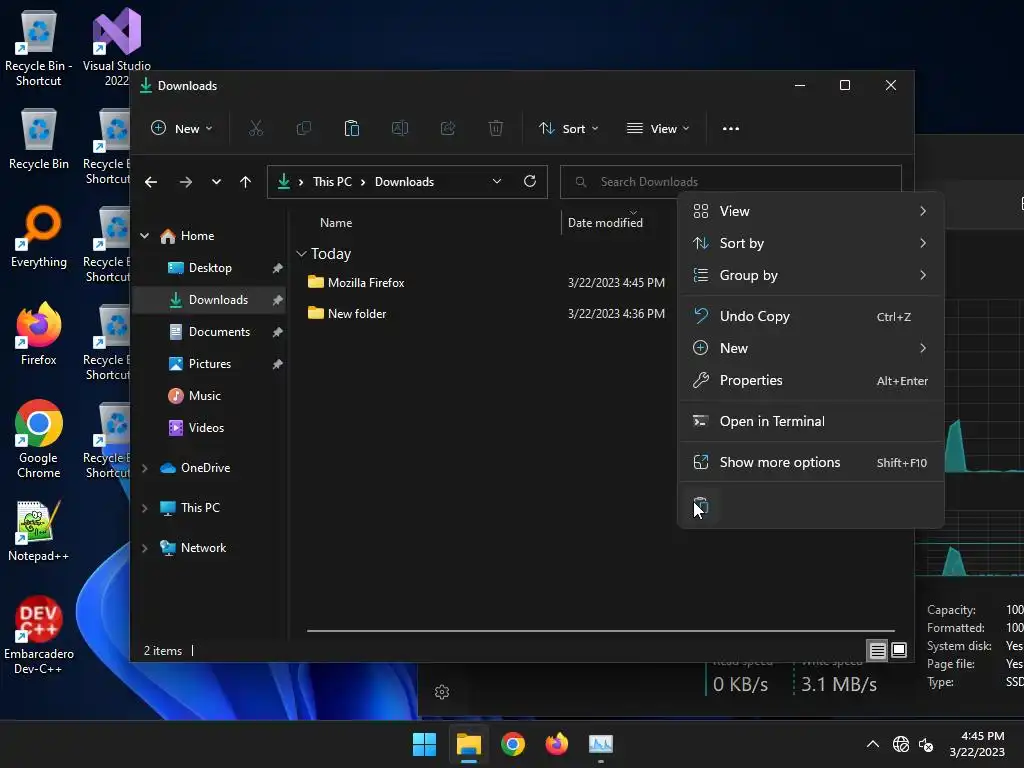The image size is (1024, 768).
Task: Open Windows Start menu
Action: click(x=424, y=744)
